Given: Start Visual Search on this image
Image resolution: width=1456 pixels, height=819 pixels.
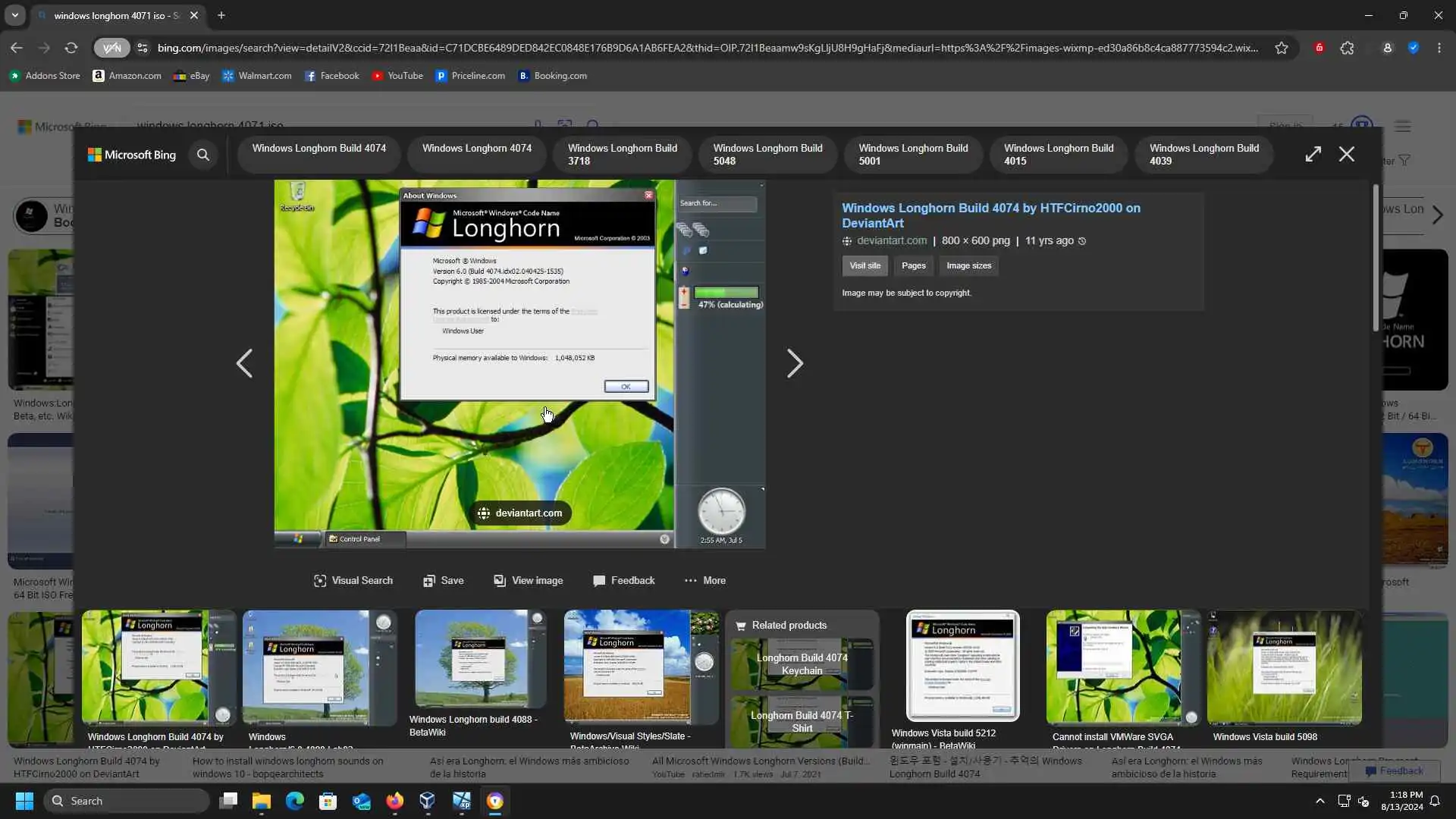Looking at the screenshot, I should (353, 580).
